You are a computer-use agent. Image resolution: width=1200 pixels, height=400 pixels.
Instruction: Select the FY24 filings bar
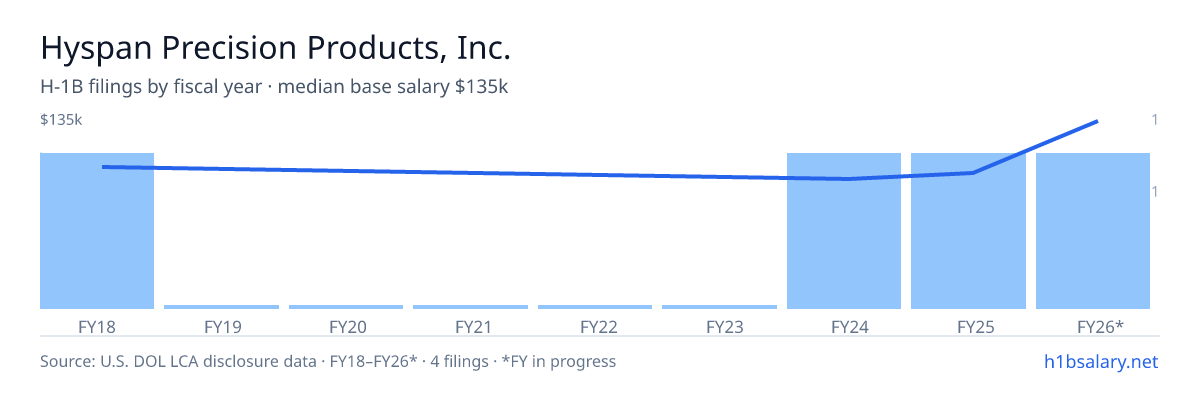844,231
